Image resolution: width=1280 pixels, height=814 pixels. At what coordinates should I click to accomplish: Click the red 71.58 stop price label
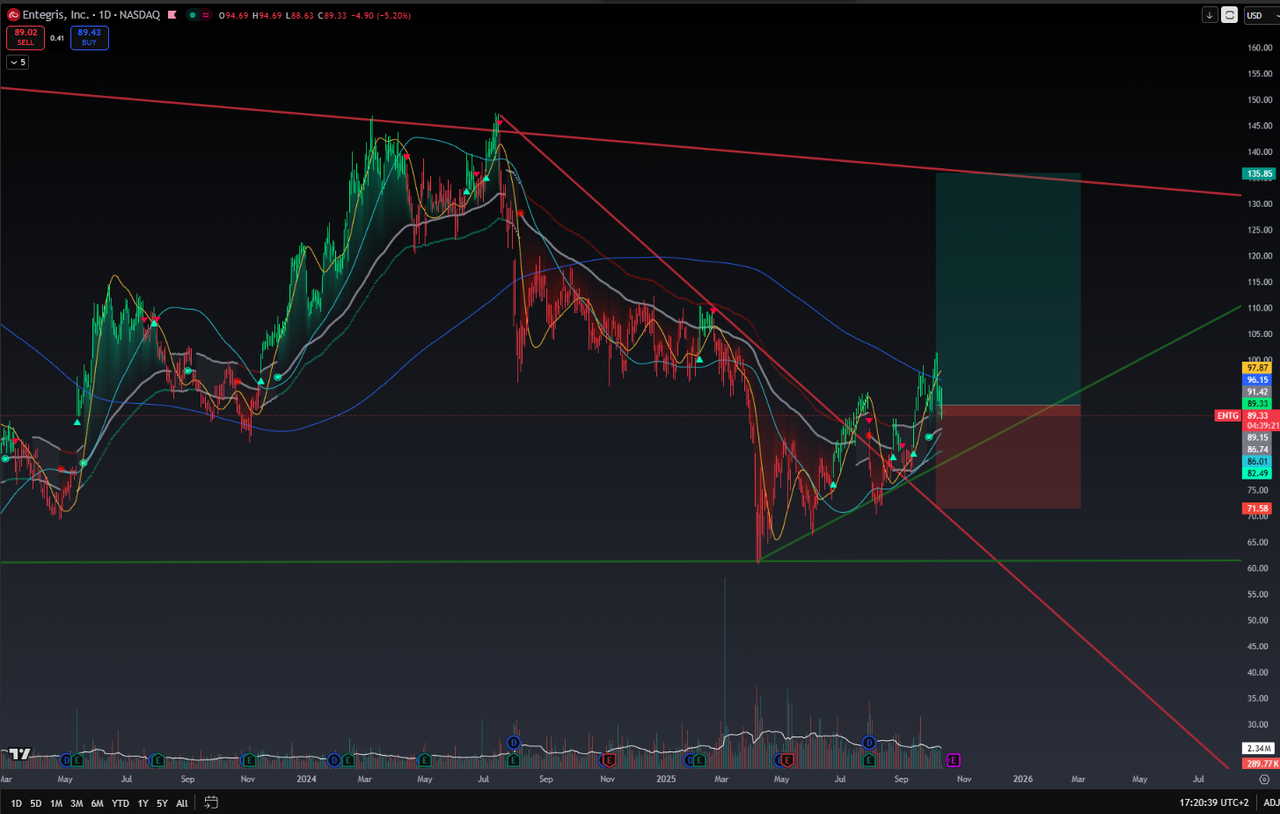[x=1257, y=509]
